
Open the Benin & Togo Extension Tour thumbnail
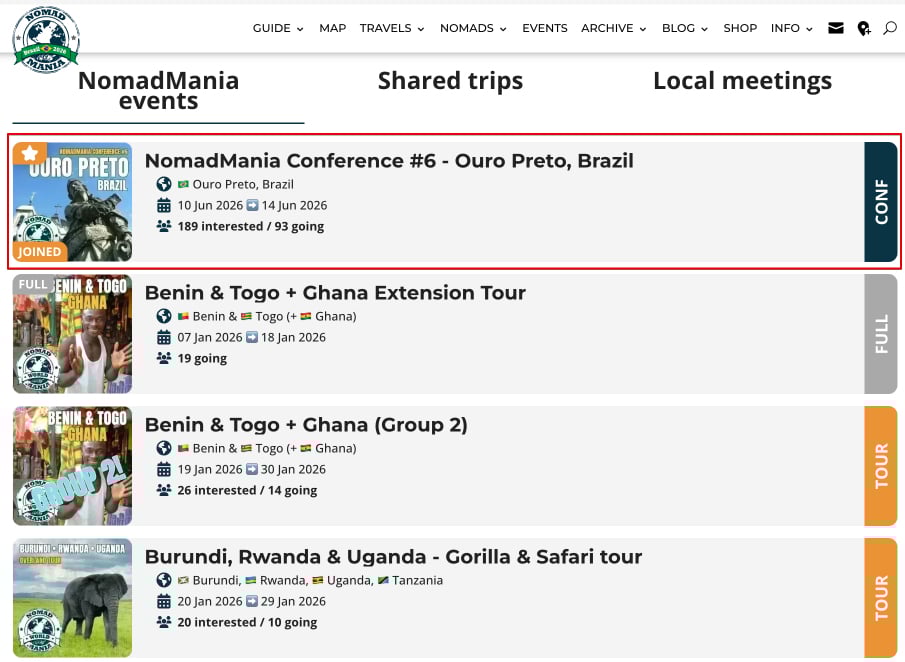[x=72, y=334]
